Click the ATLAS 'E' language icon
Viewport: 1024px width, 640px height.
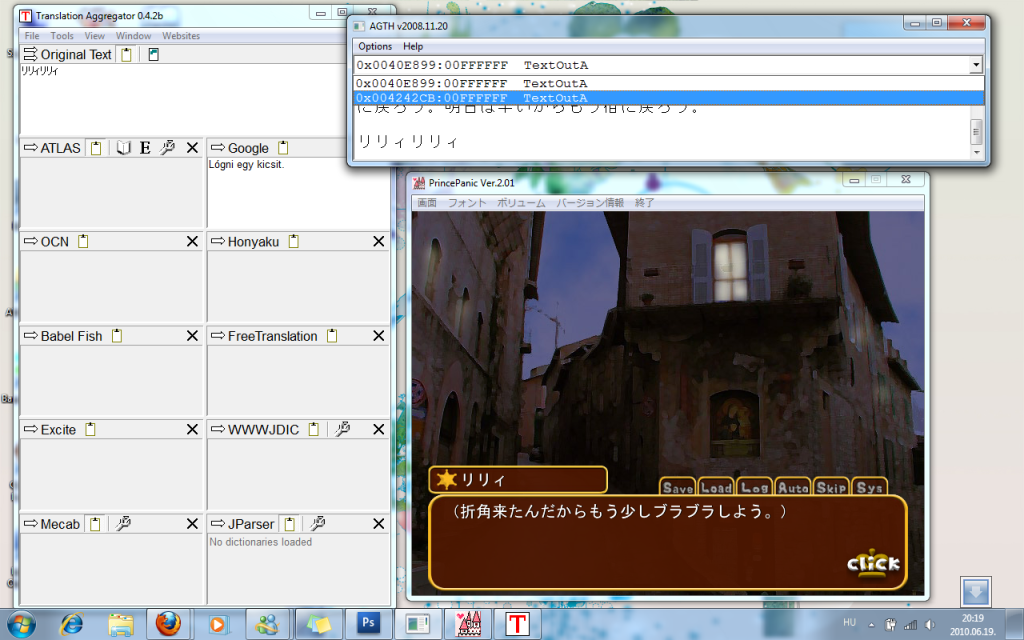click(x=145, y=148)
